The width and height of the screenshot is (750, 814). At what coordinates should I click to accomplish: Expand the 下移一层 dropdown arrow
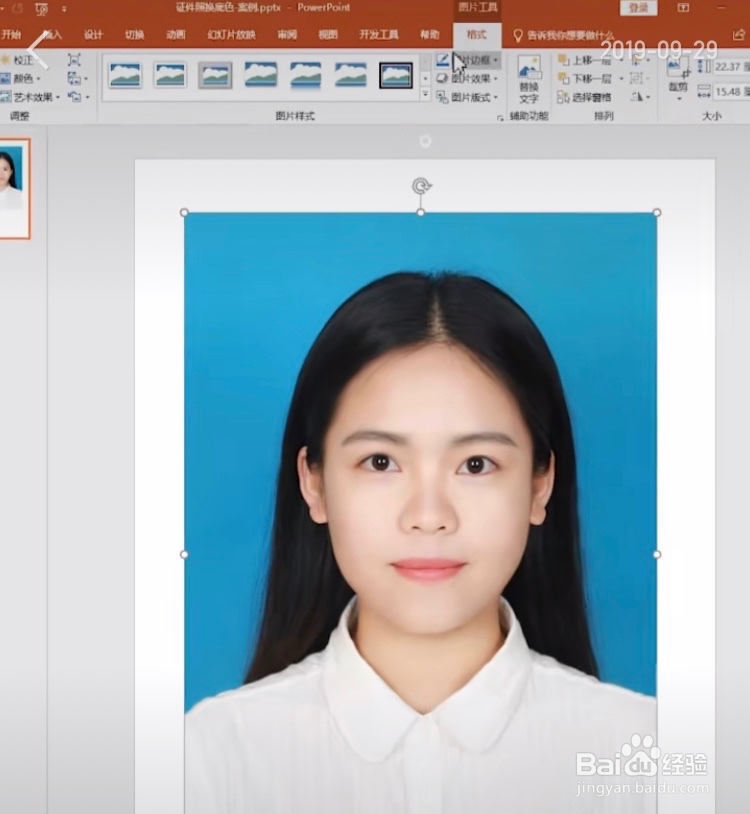pos(621,79)
